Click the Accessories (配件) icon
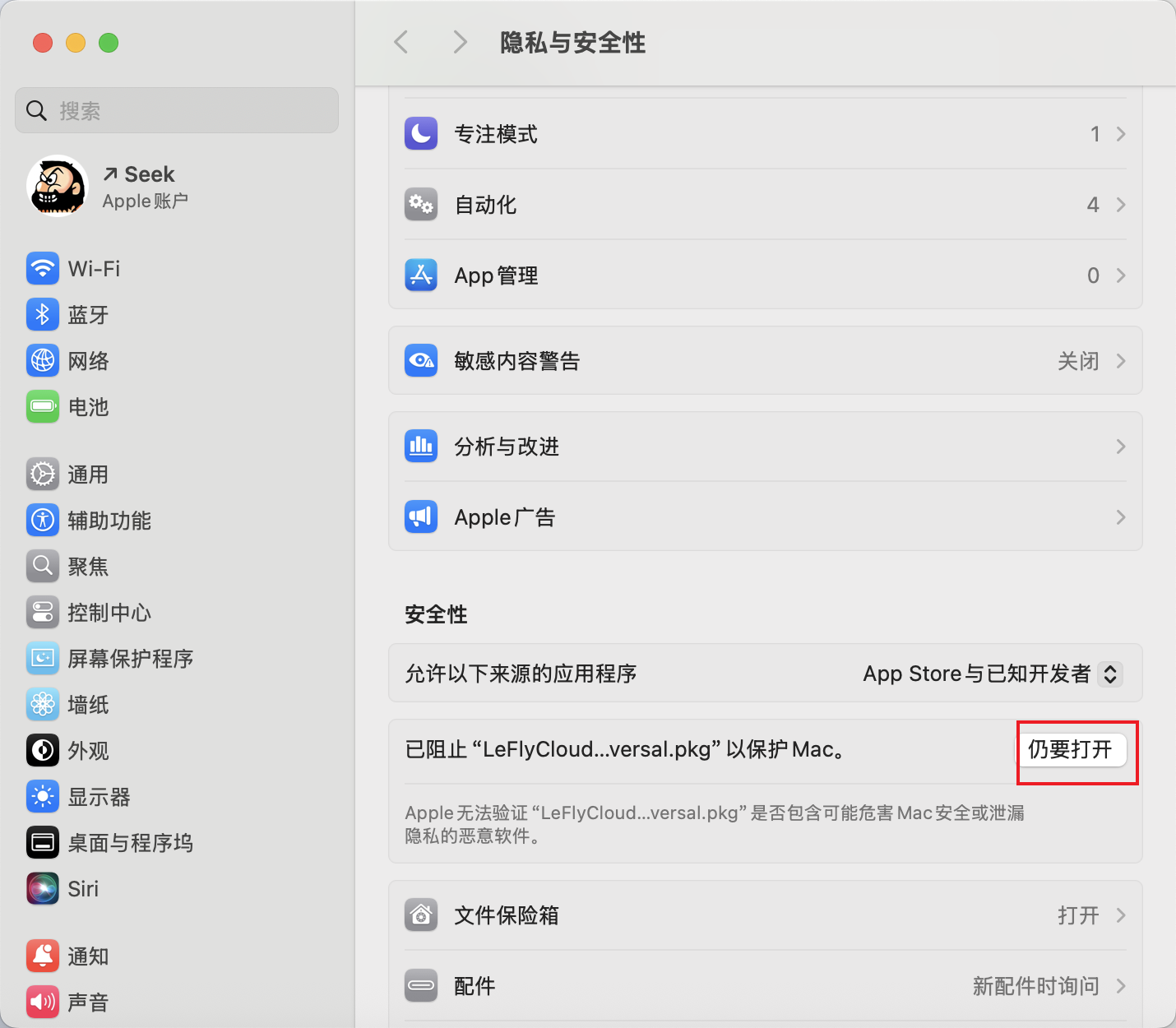 click(421, 985)
